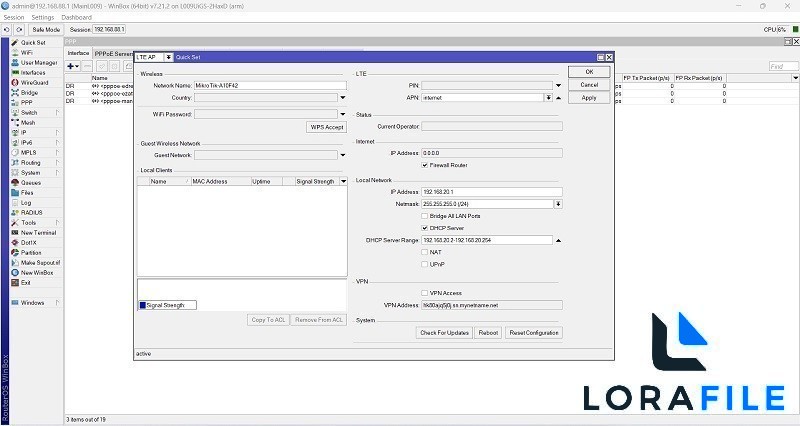Click the blue plus add button in PPP window

71,66
